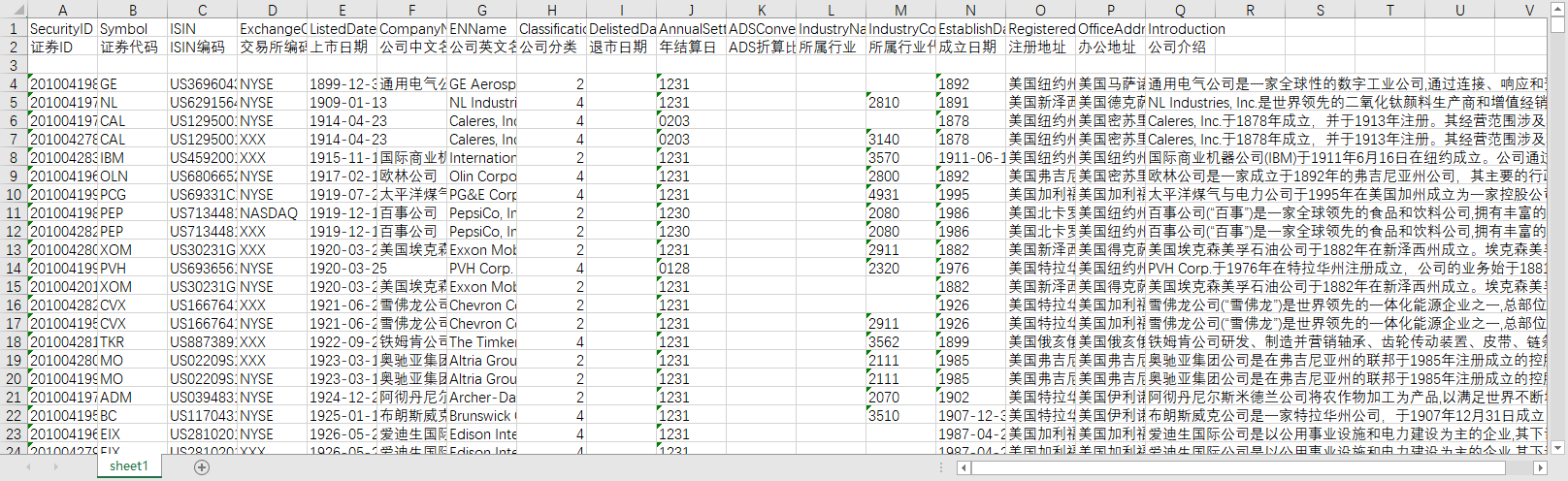Select the 3510 industry code cell
1568x481 pixels.
tap(900, 415)
